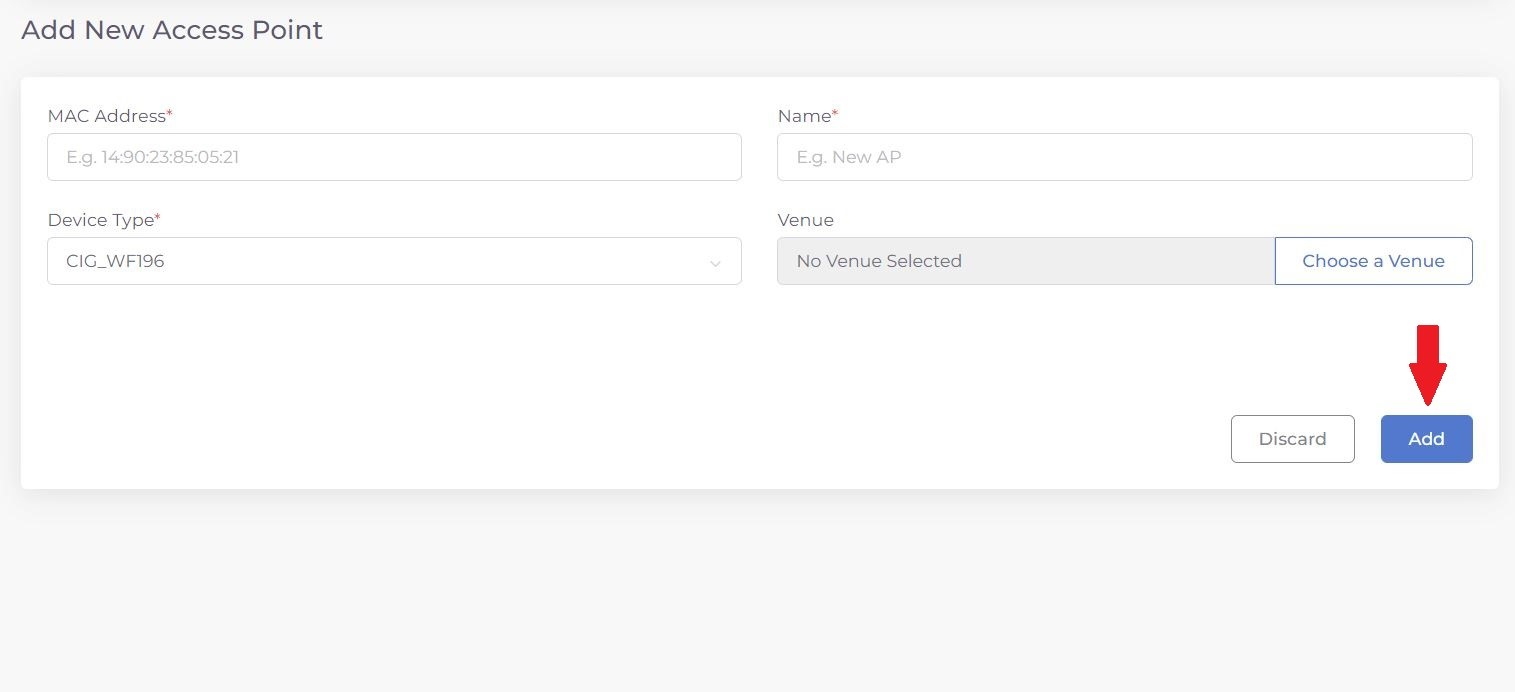Click the MAC Address label text
This screenshot has width=1515, height=692.
pos(106,116)
